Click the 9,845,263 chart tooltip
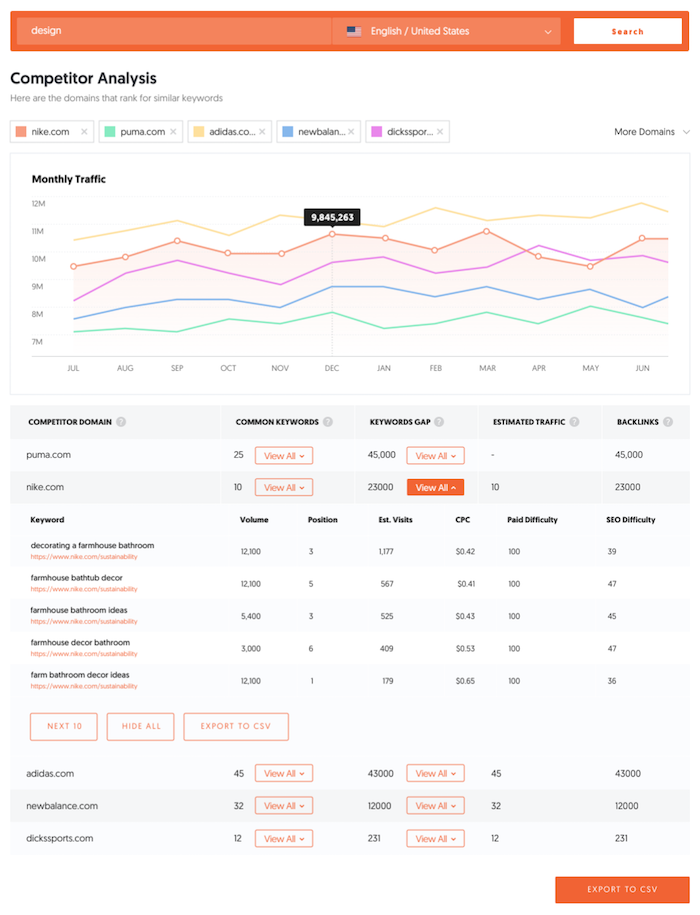The height and width of the screenshot is (915, 700). click(x=332, y=217)
